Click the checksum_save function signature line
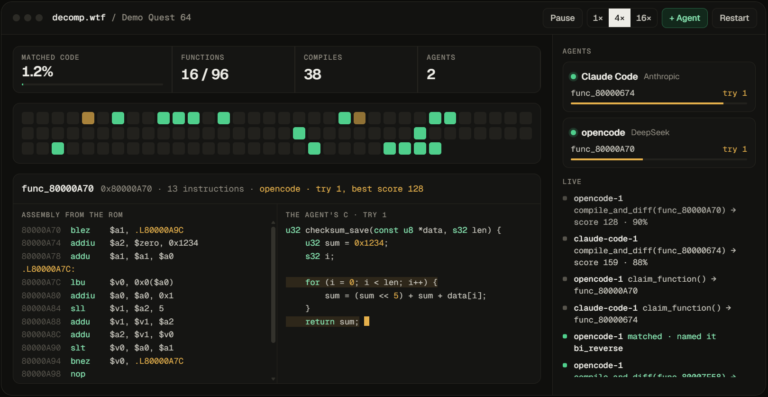 [393, 230]
